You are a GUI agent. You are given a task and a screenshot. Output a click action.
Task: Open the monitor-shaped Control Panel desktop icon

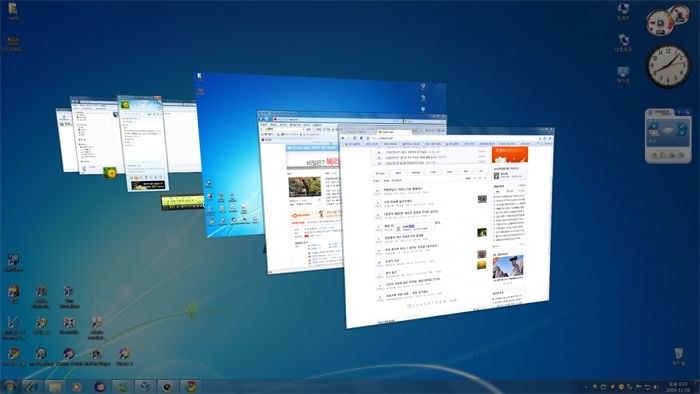(x=623, y=75)
